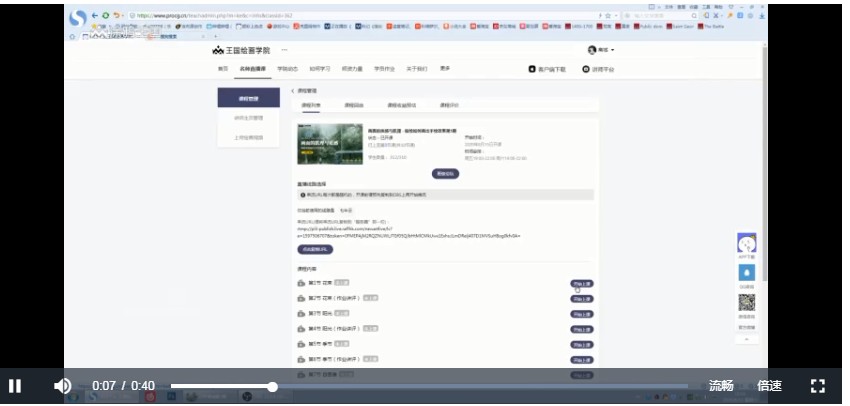Click the 讲师平台 link

point(598,69)
